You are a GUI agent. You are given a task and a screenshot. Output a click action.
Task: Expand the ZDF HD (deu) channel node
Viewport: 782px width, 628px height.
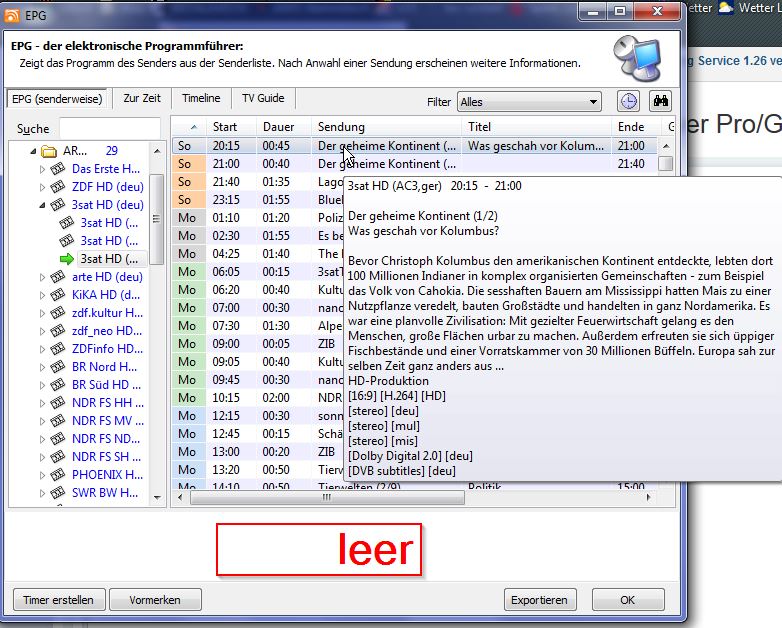pyautogui.click(x=43, y=187)
